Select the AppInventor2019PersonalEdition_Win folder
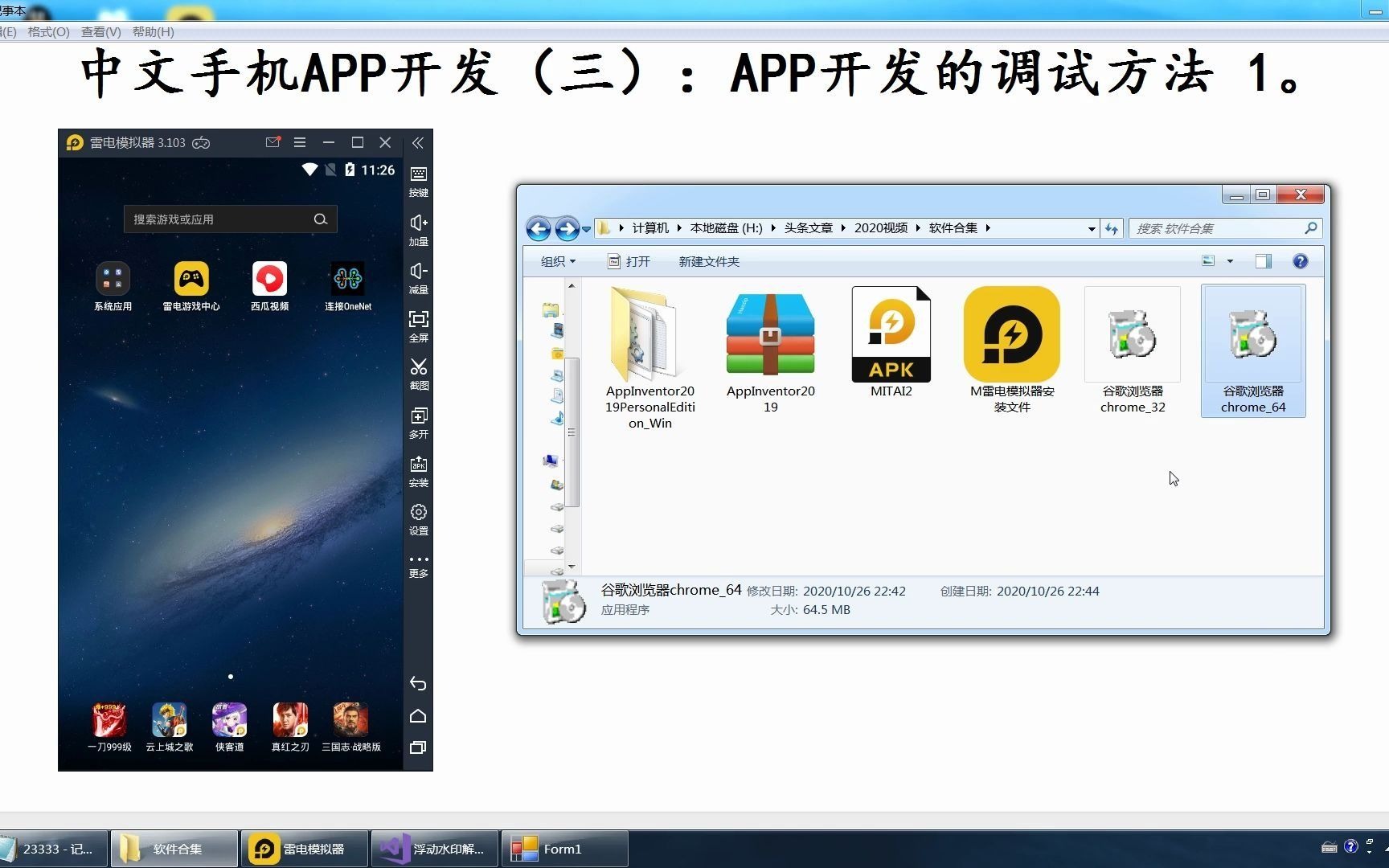The width and height of the screenshot is (1389, 868). coord(650,358)
